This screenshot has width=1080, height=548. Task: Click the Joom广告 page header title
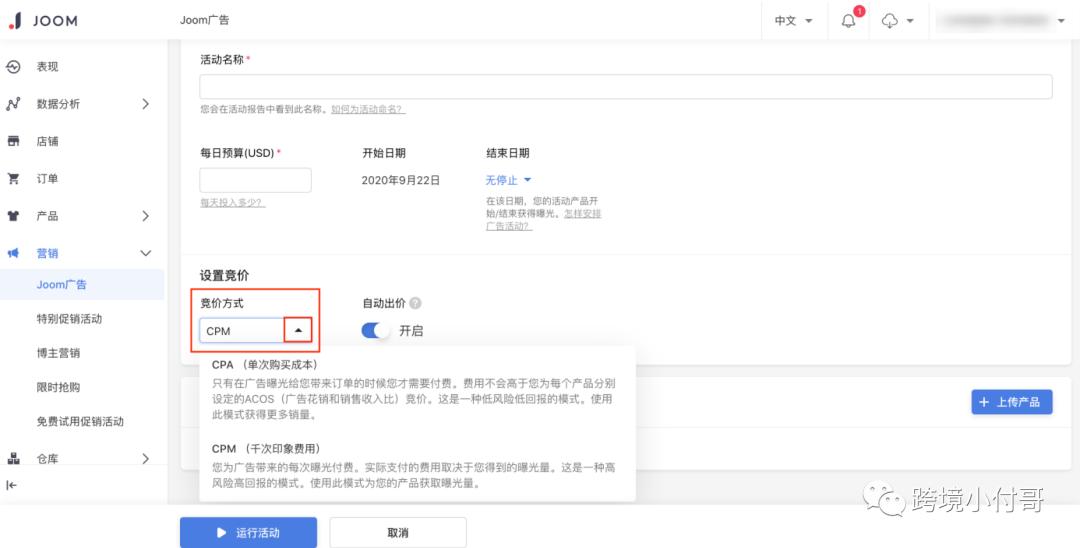click(x=205, y=21)
